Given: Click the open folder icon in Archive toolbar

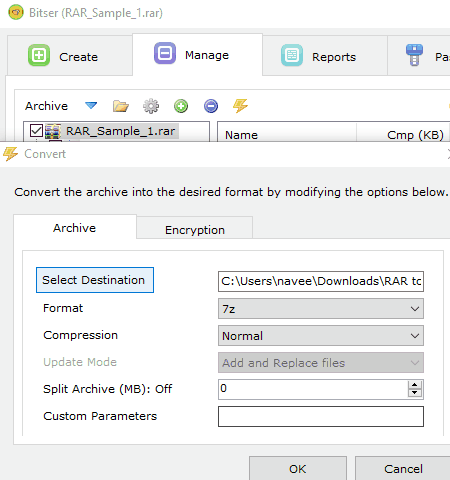Looking at the screenshot, I should point(121,106).
